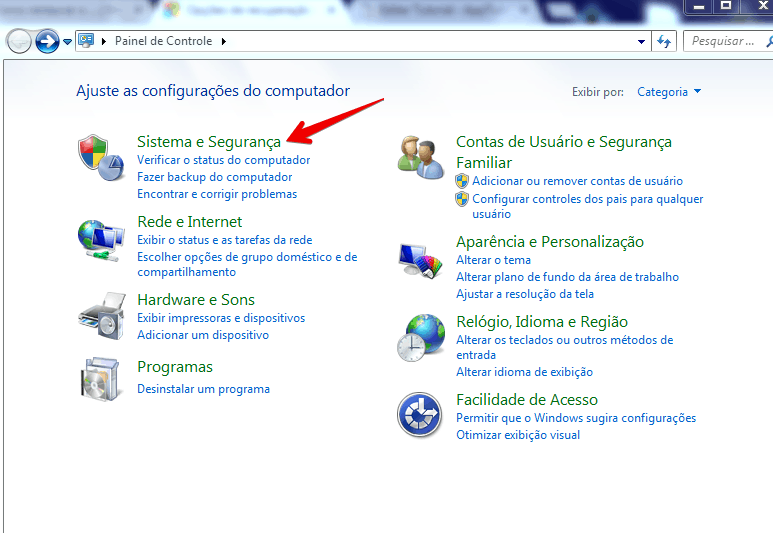Click Aparência e Personalização monitor icon
773x533 pixels.
(x=421, y=261)
